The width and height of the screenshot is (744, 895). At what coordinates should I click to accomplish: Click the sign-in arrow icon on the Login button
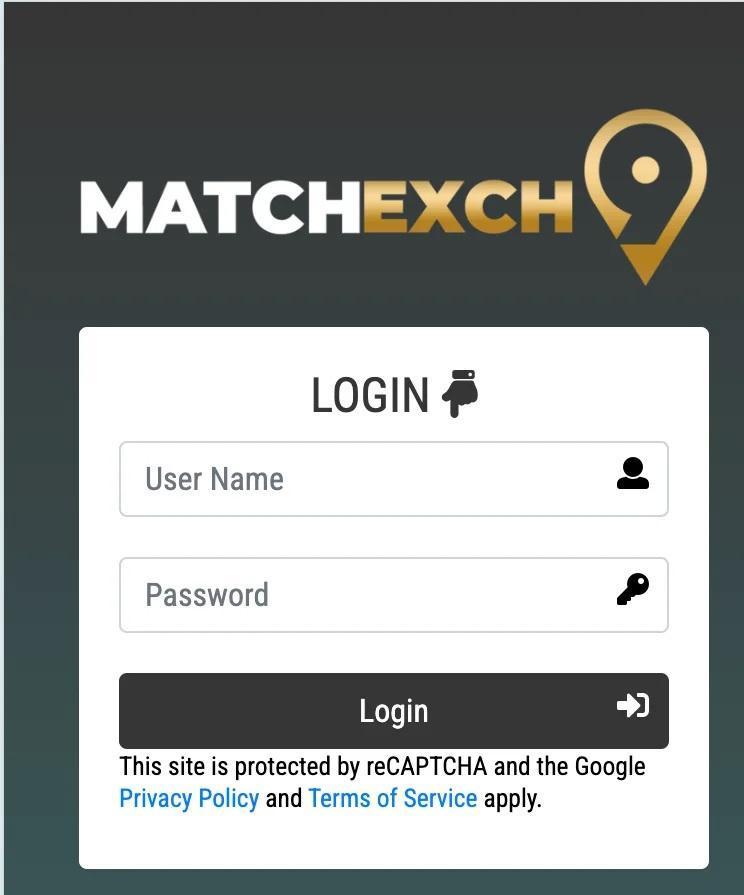(x=633, y=705)
